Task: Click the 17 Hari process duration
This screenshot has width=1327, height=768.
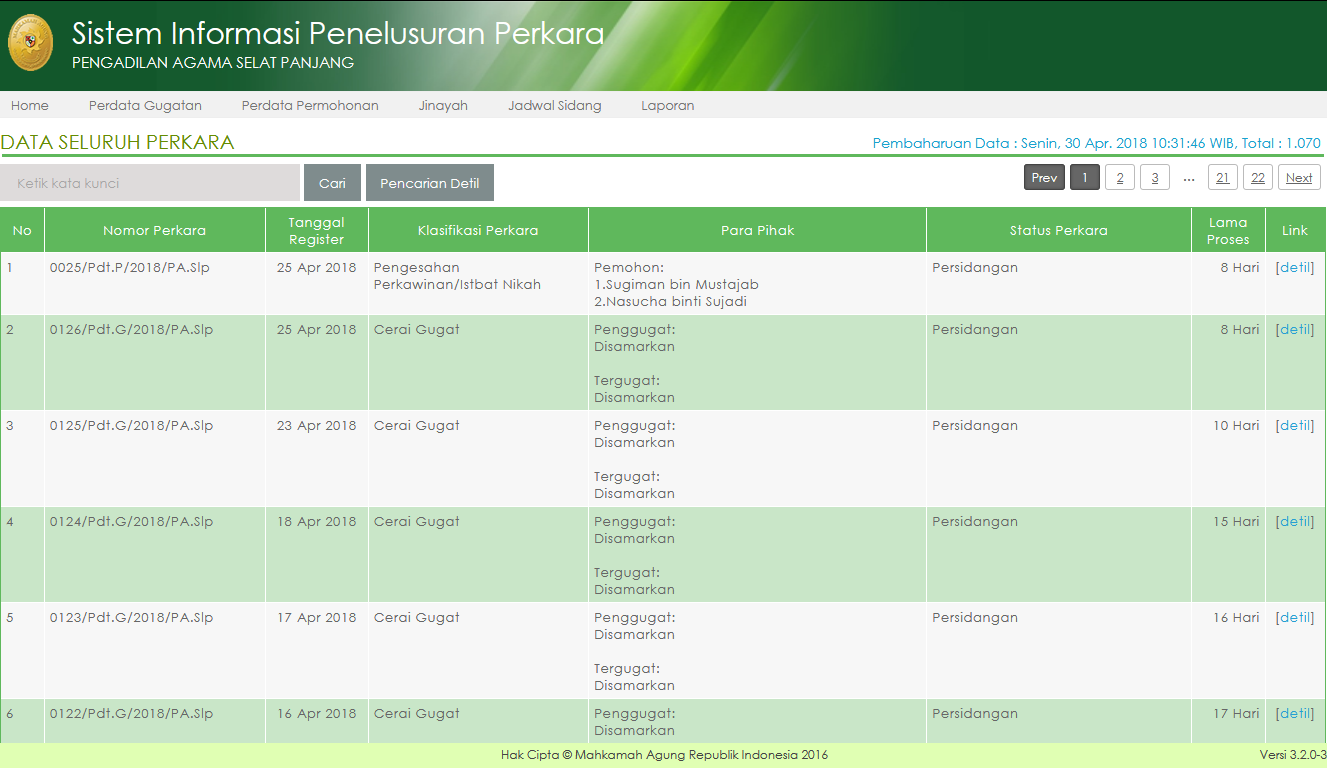Action: (x=1236, y=714)
